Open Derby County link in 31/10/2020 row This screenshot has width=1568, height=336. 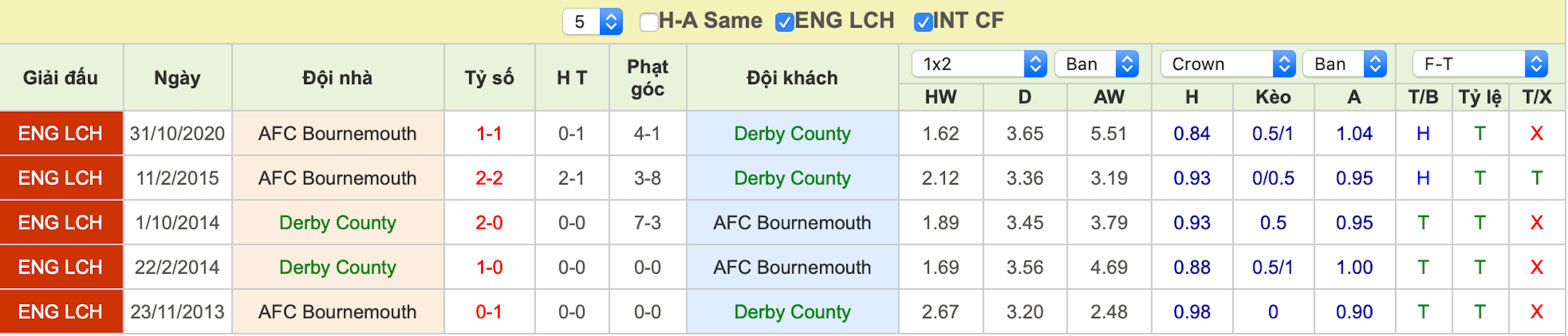click(792, 134)
